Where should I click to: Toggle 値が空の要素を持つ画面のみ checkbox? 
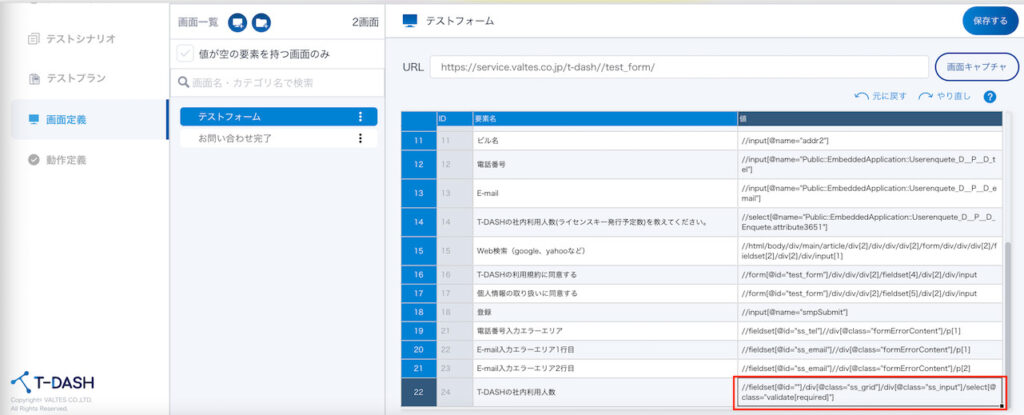pos(185,53)
